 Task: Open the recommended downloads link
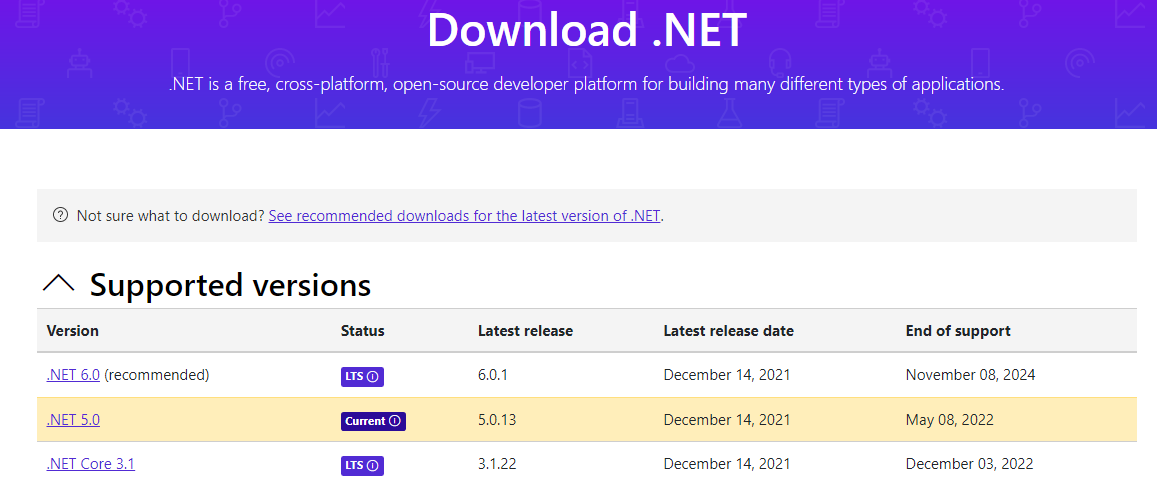coord(465,216)
